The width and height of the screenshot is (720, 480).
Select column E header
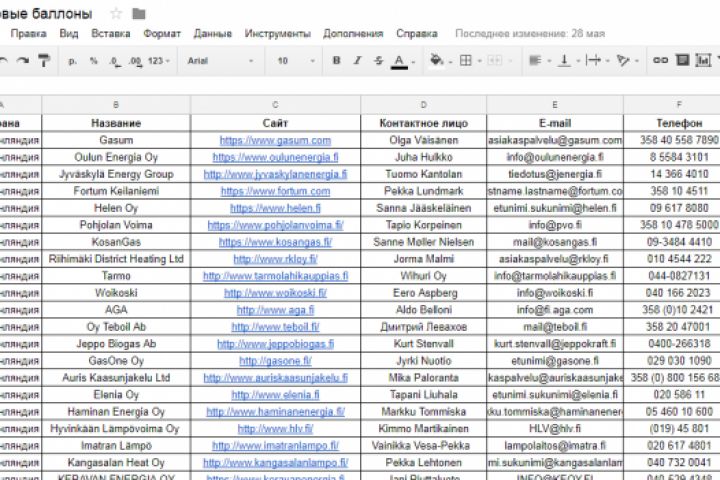[x=555, y=105]
